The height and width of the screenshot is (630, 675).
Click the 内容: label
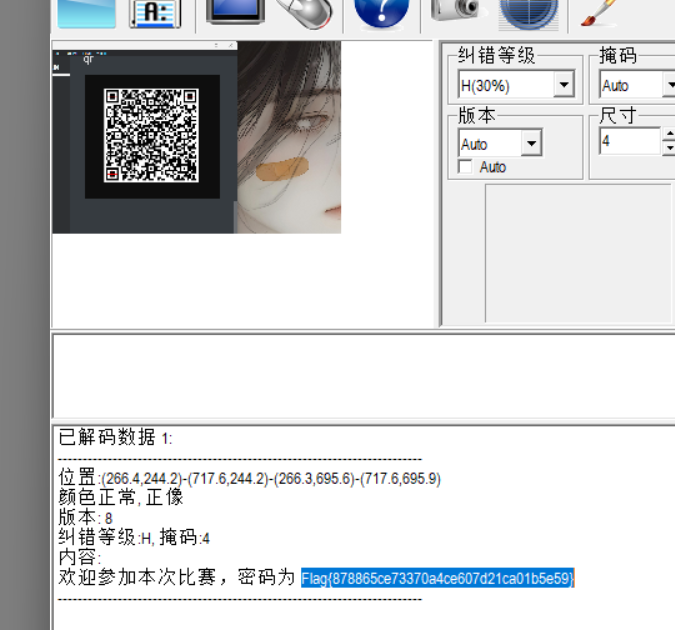[x=80, y=558]
